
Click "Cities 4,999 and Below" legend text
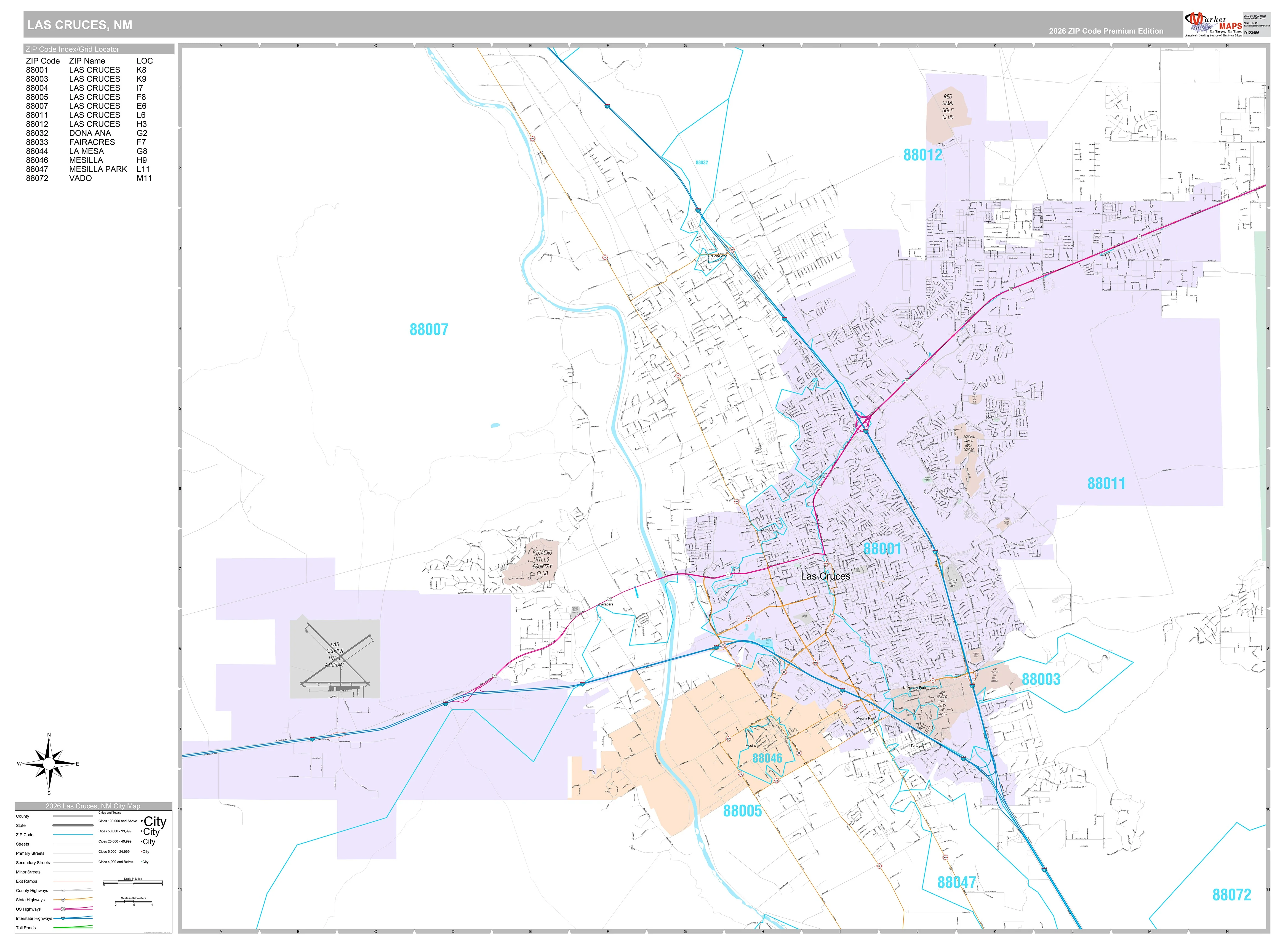tap(115, 862)
